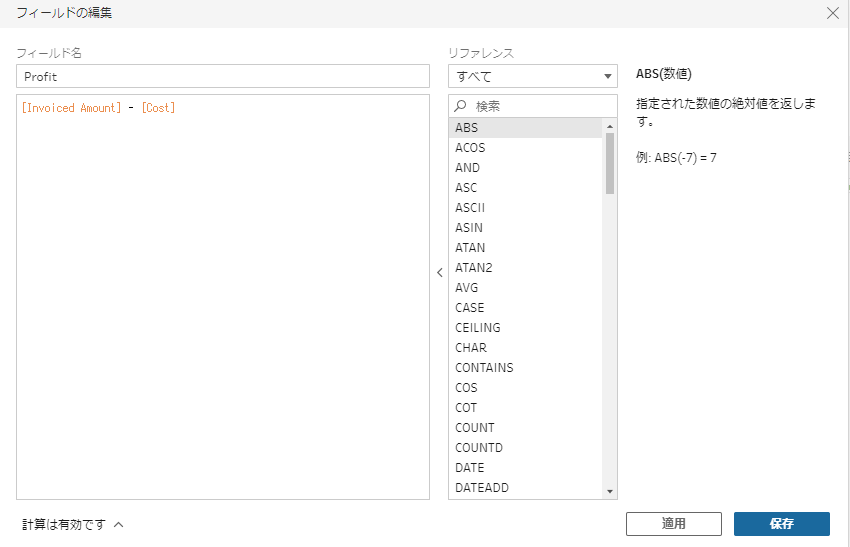Click the function list scroll down arrow

[610, 491]
